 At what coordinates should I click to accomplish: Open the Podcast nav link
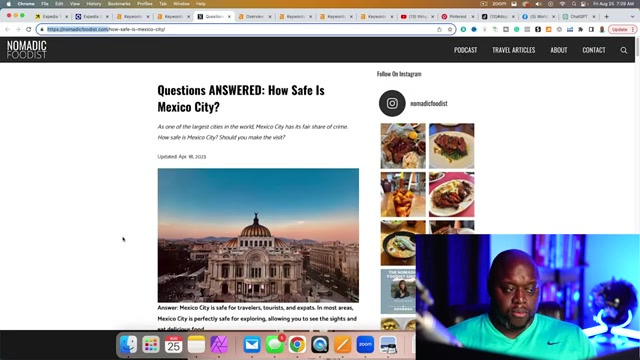(465, 50)
